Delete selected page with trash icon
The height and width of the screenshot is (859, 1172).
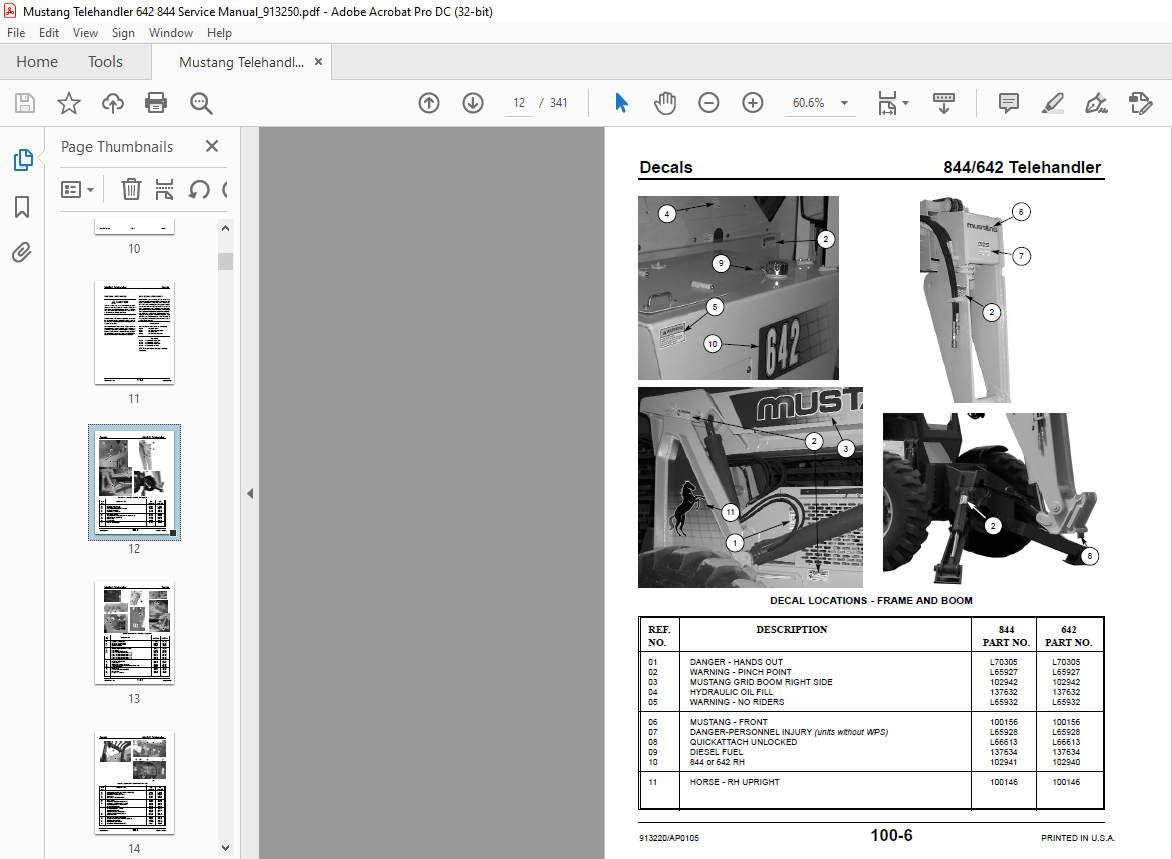[x=131, y=189]
